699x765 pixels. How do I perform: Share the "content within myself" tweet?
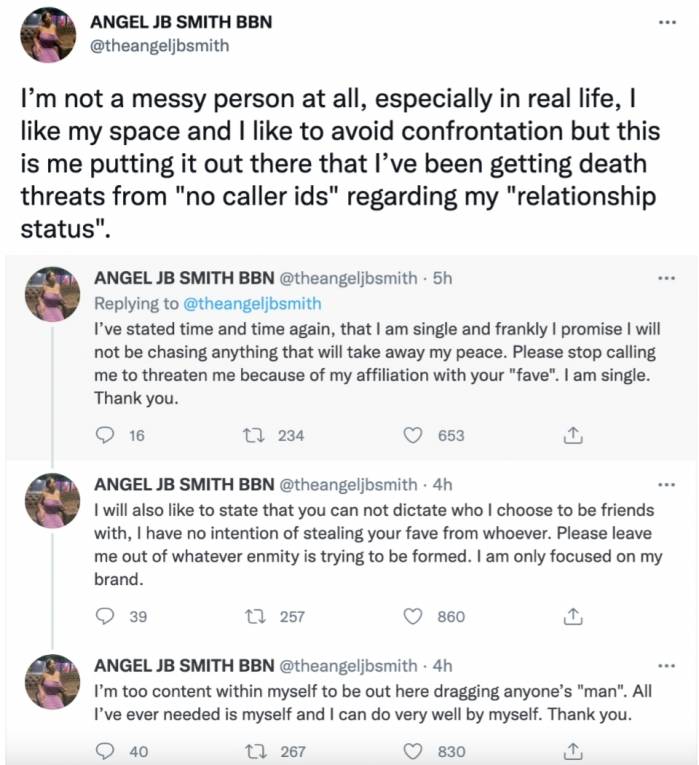[573, 751]
